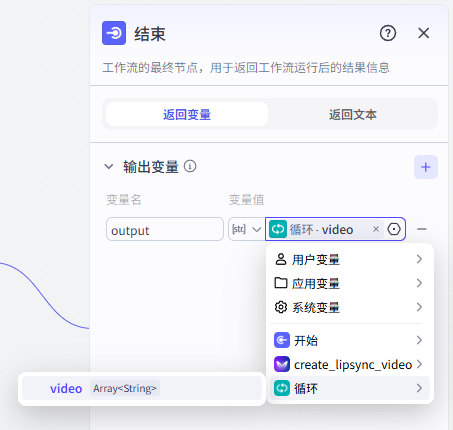Image resolution: width=453 pixels, height=430 pixels.
Task: Open the str type dropdown
Action: (246, 229)
